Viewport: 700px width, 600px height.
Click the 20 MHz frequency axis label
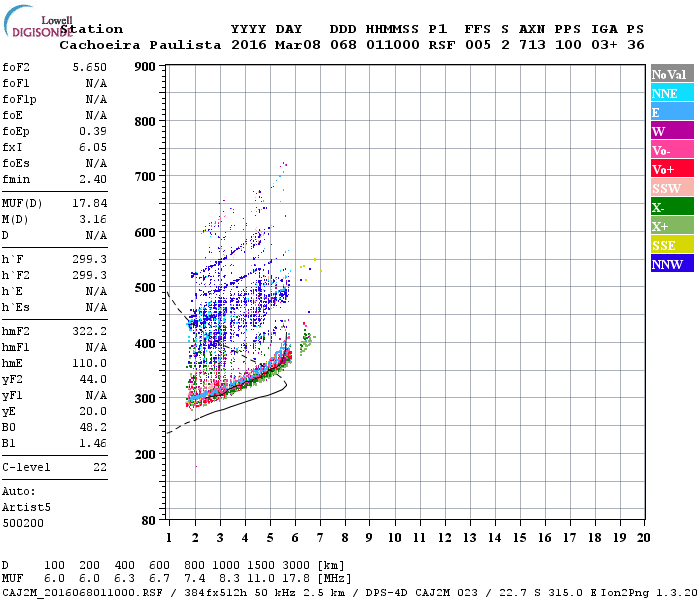tap(643, 538)
